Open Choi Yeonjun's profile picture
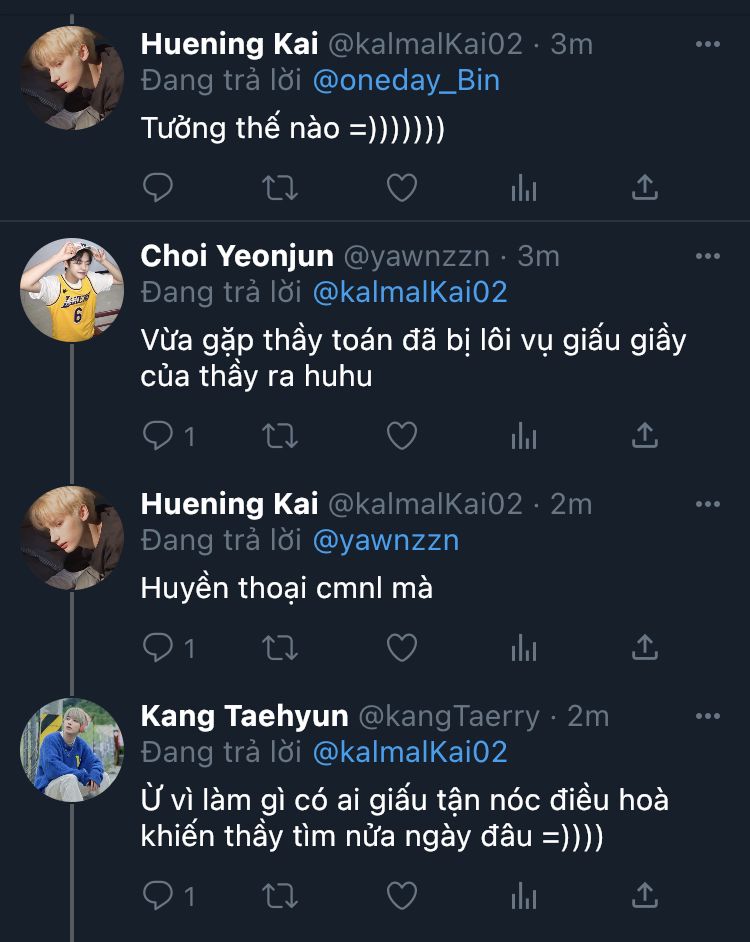The width and height of the screenshot is (750, 942). tap(72, 290)
